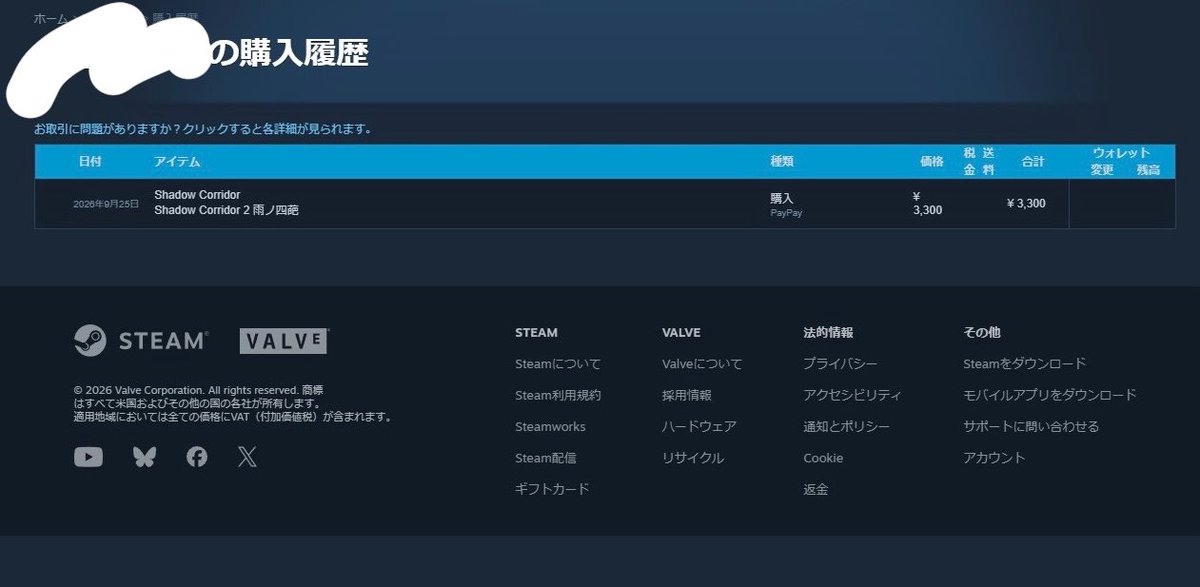Click the ホーム breadcrumb link
The width and height of the screenshot is (1200, 587).
pyautogui.click(x=51, y=19)
